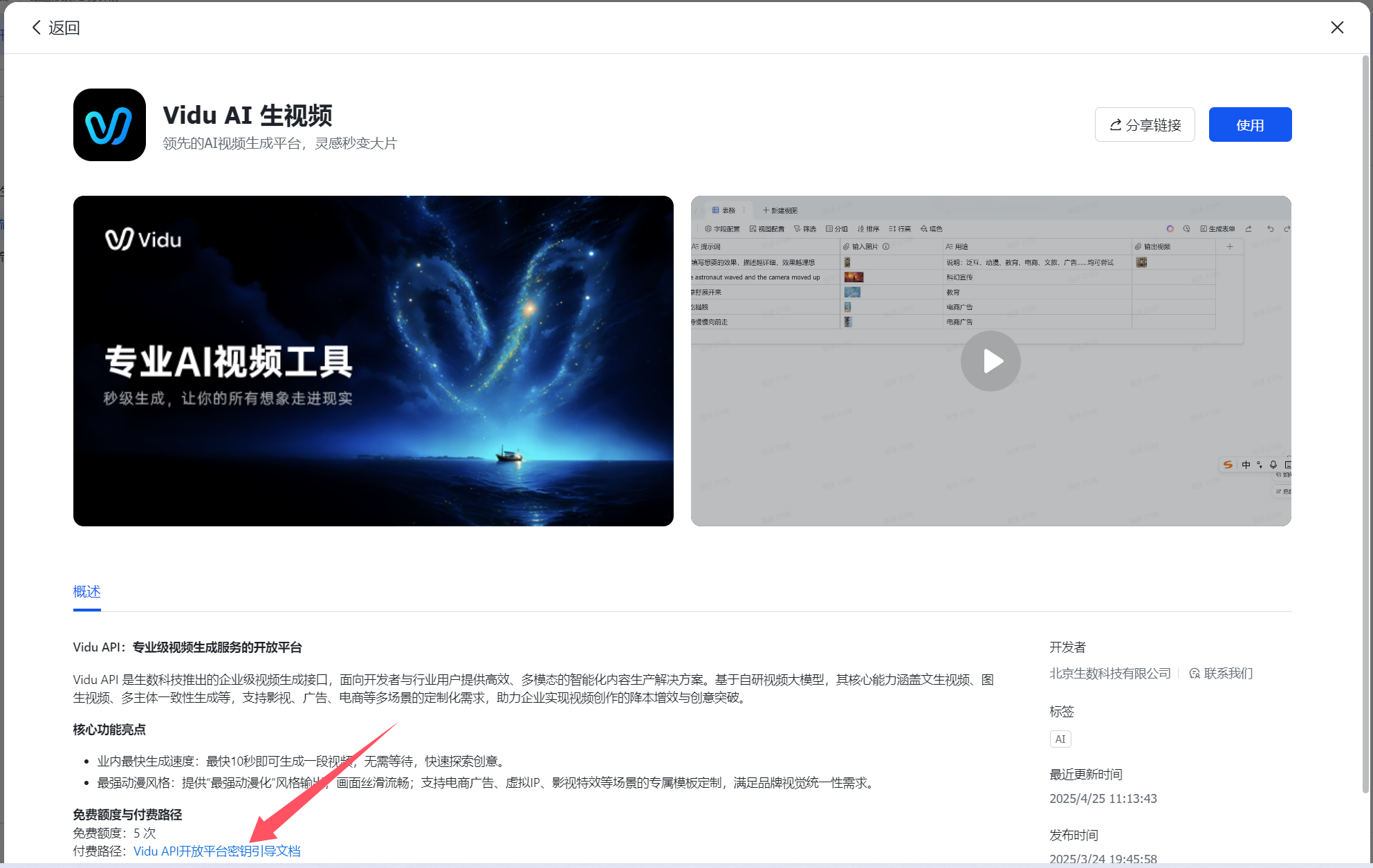Click the AI tag chip
Viewport: 1373px width, 868px height.
tap(1060, 739)
